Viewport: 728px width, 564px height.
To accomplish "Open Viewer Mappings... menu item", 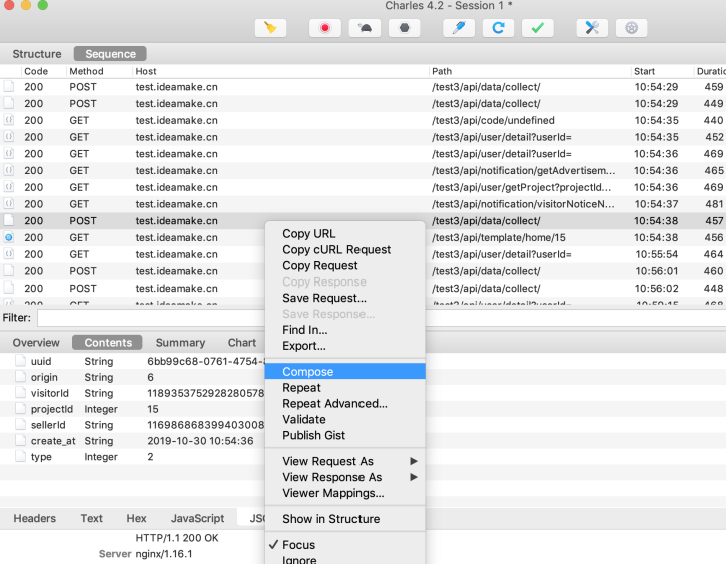I will click(345, 493).
